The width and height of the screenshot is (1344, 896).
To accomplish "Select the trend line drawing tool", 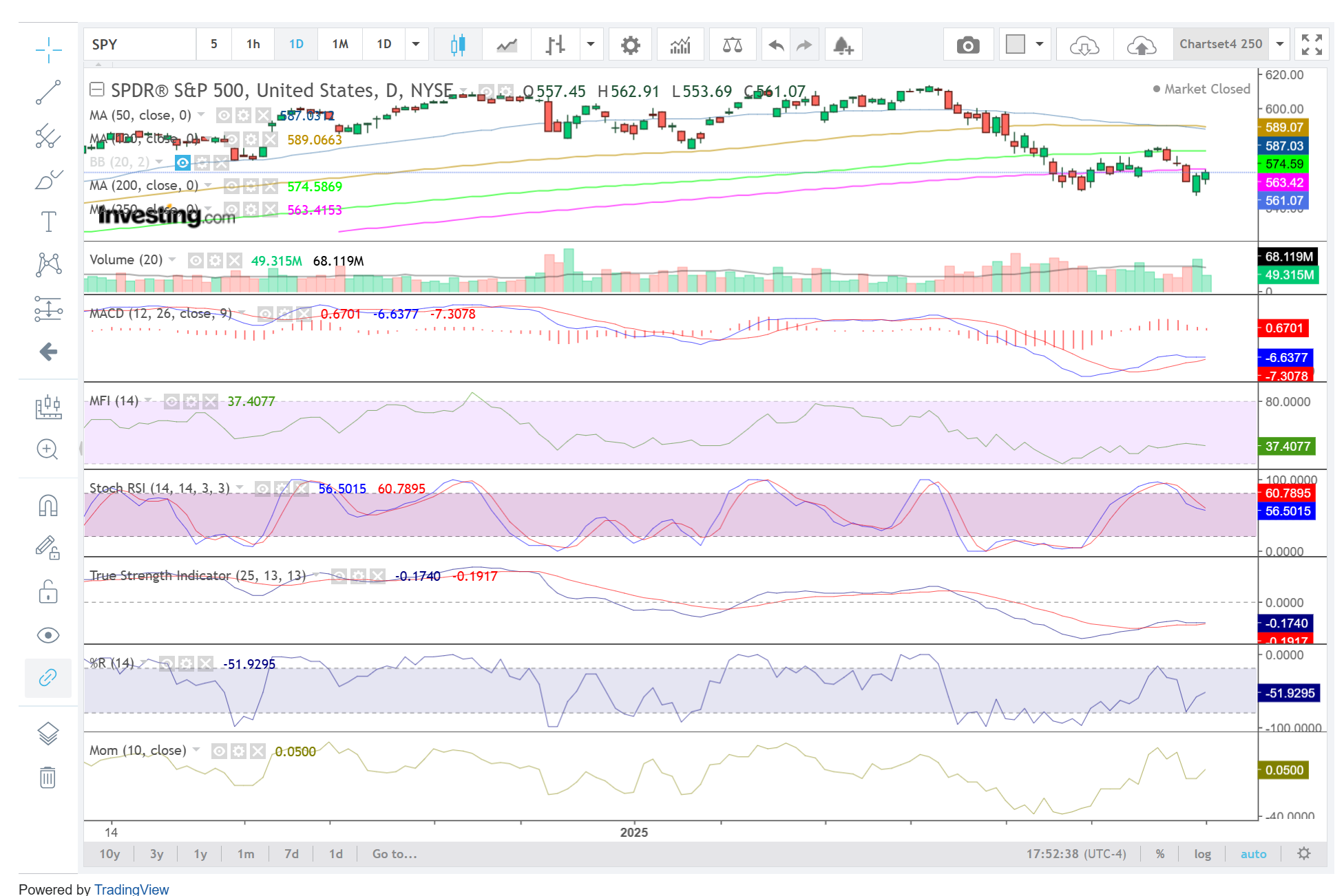I will point(48,92).
